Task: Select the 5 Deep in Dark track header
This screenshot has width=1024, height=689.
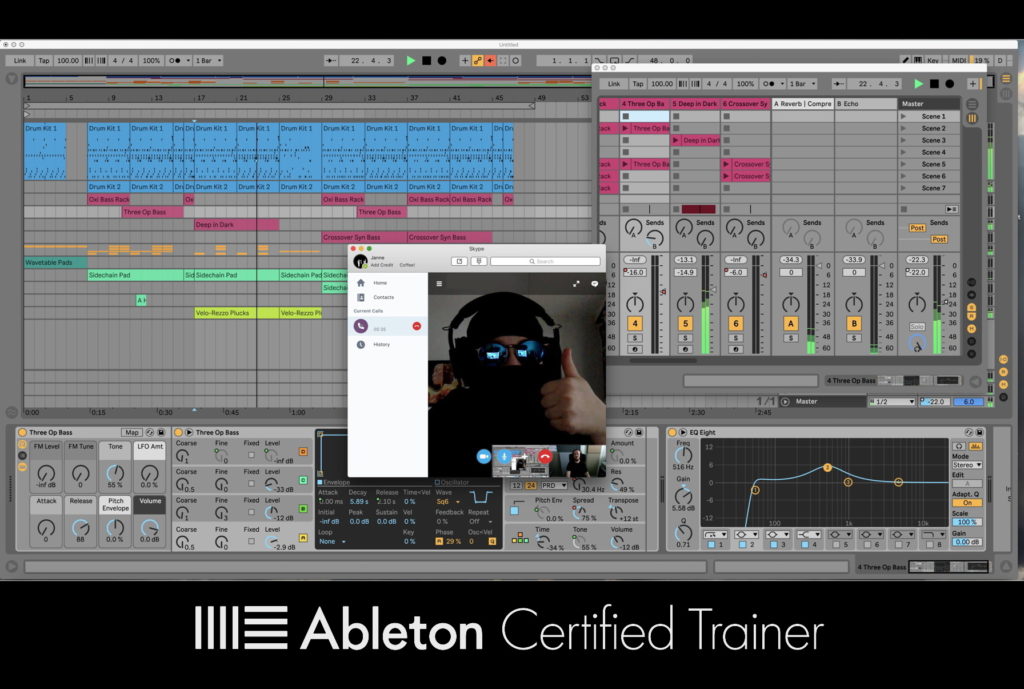Action: click(x=695, y=104)
